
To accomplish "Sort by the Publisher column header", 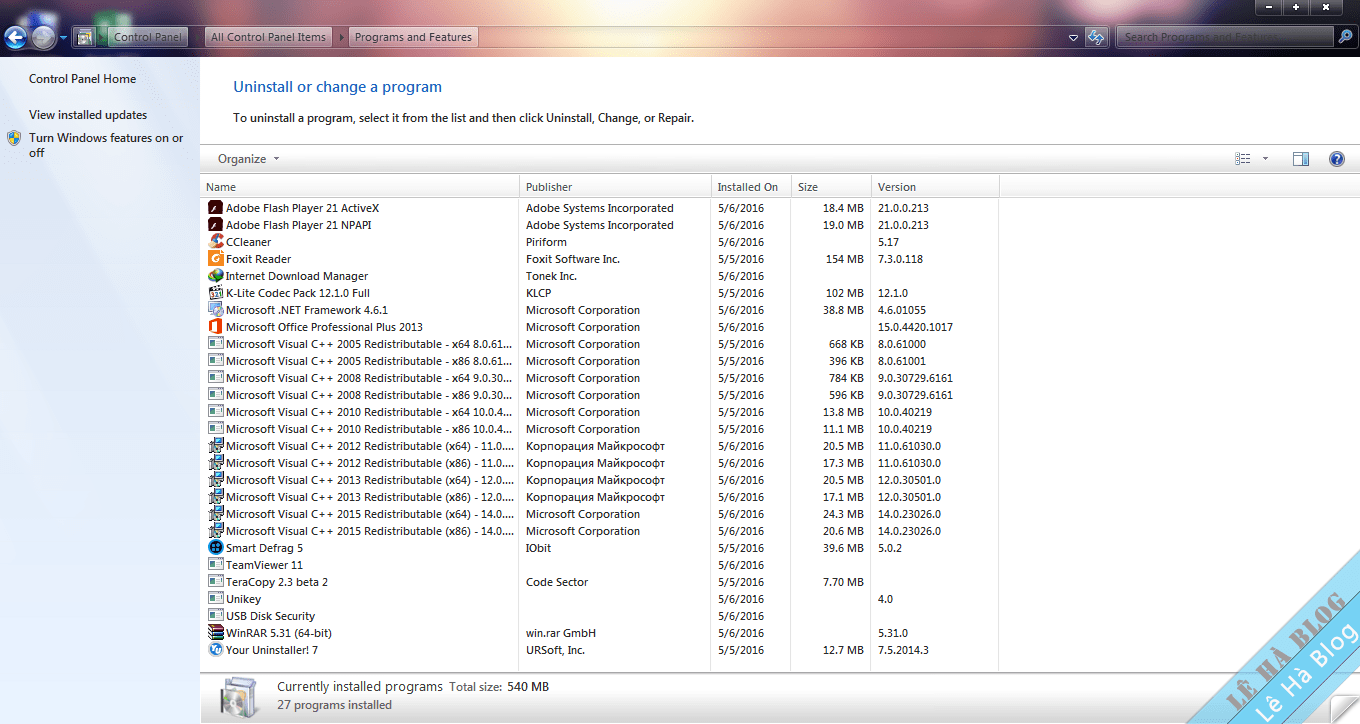I will tap(615, 187).
